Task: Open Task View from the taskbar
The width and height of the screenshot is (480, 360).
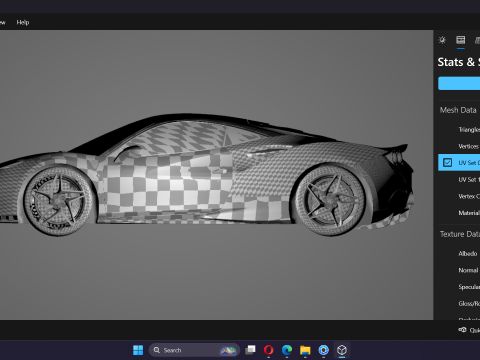Action: coord(250,350)
